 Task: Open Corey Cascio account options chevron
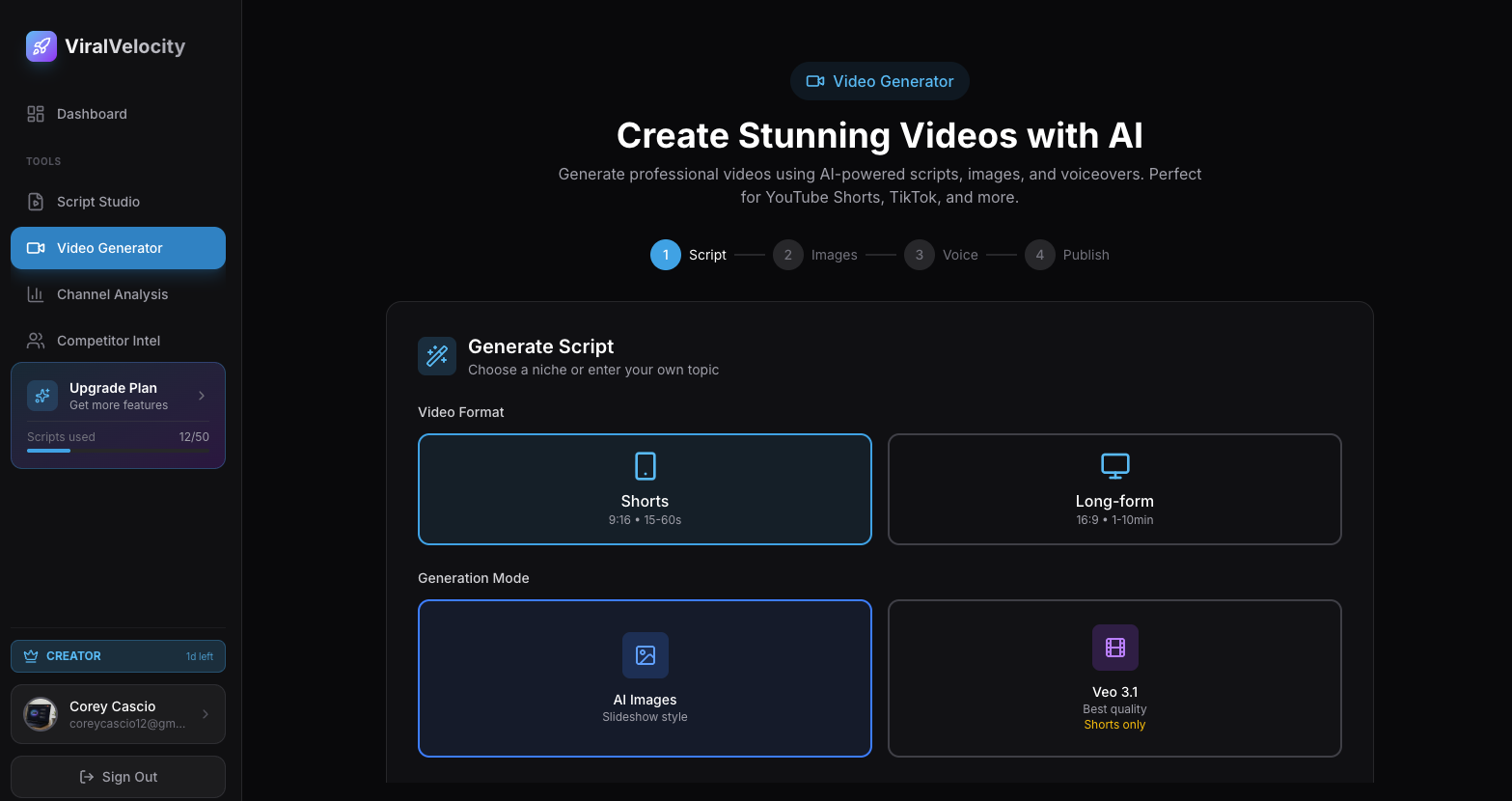203,714
